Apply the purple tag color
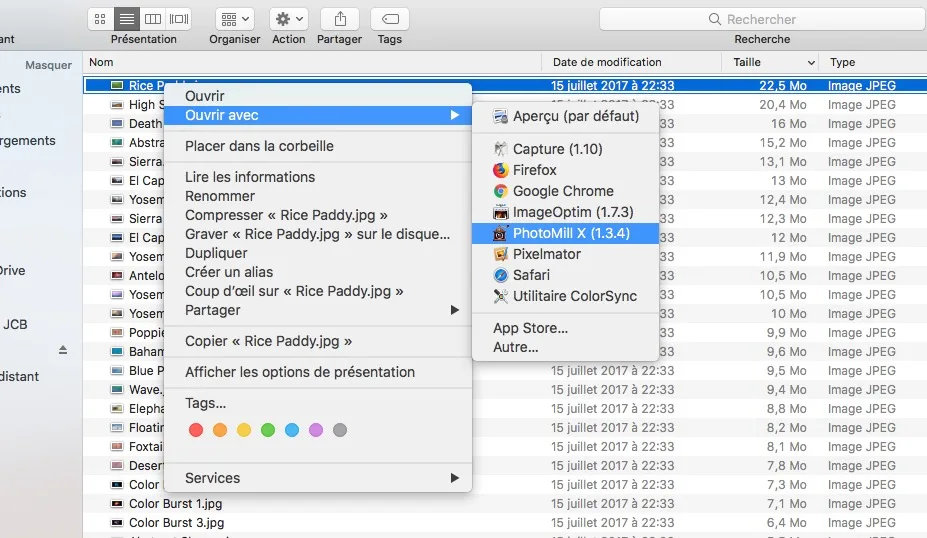This screenshot has width=927, height=538. pos(316,430)
